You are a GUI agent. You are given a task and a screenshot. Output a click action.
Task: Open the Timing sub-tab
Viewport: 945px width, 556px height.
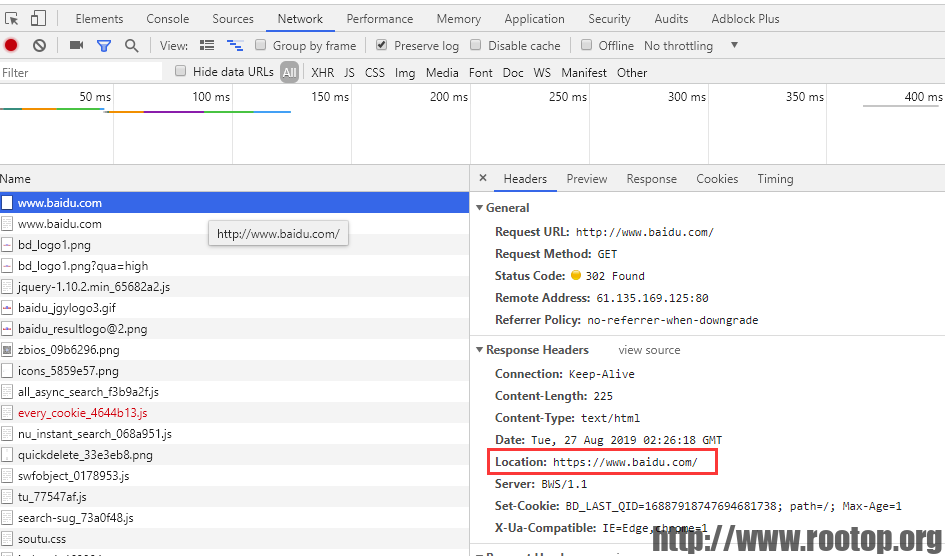(775, 179)
